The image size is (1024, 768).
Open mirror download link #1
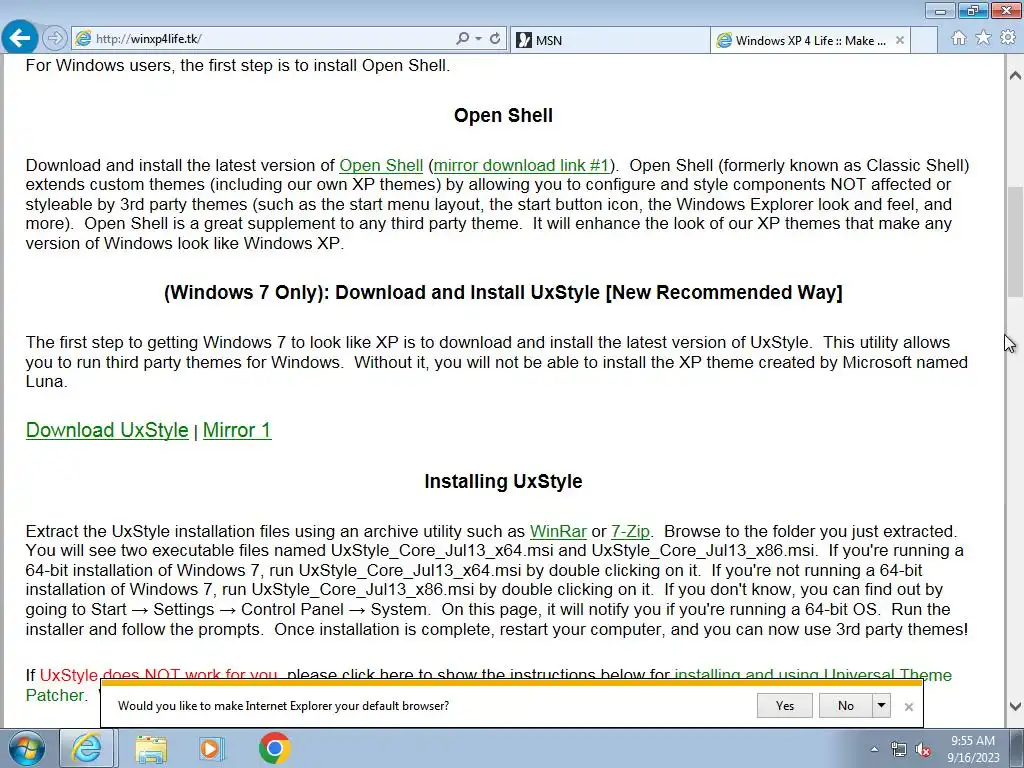(522, 165)
